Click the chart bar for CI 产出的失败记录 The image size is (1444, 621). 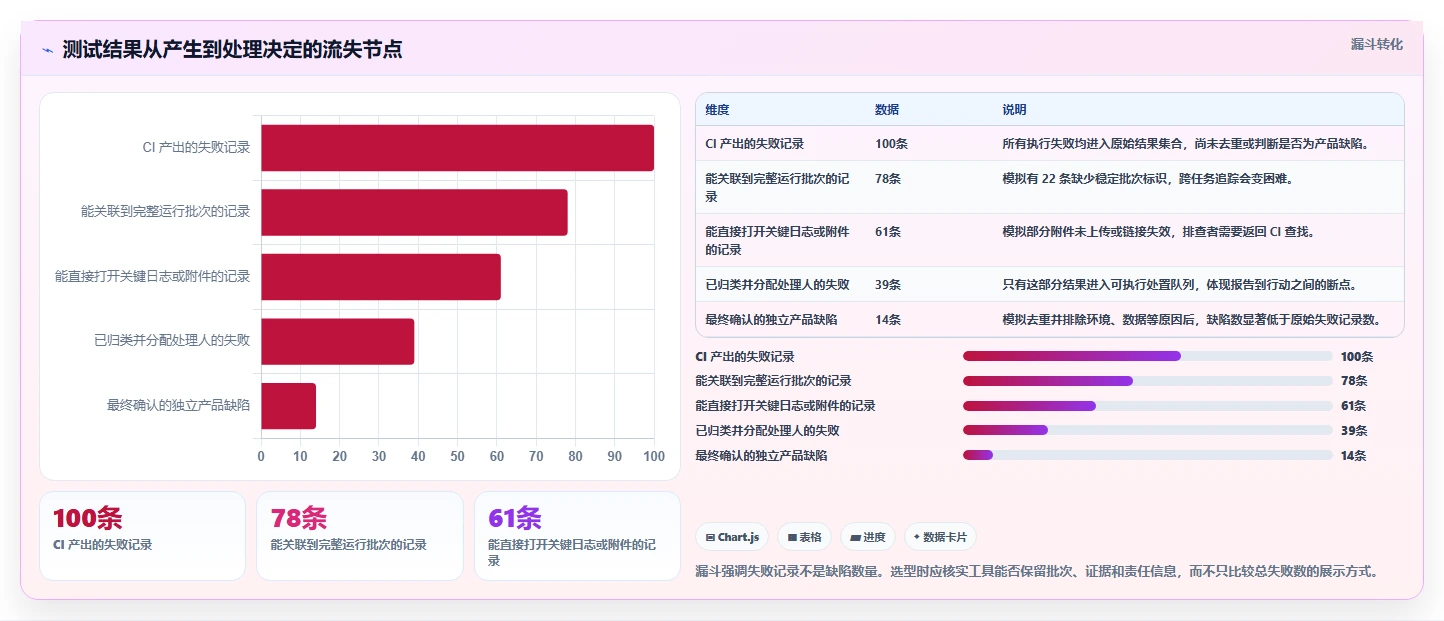pos(457,148)
